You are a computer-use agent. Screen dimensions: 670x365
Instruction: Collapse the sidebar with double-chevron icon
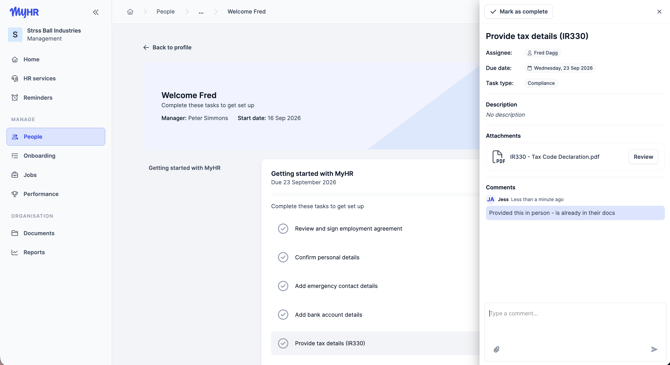pos(96,12)
